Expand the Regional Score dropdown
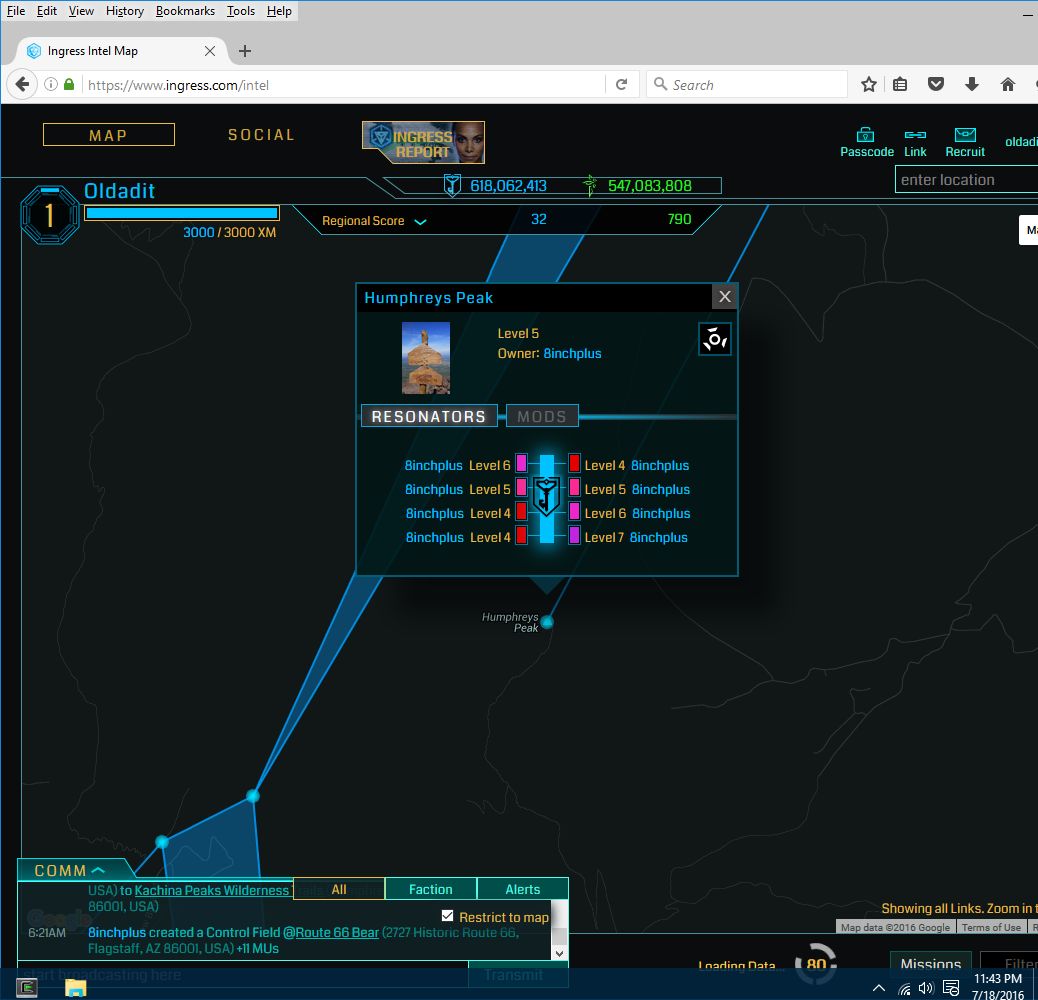The image size is (1038, 1000). click(421, 221)
